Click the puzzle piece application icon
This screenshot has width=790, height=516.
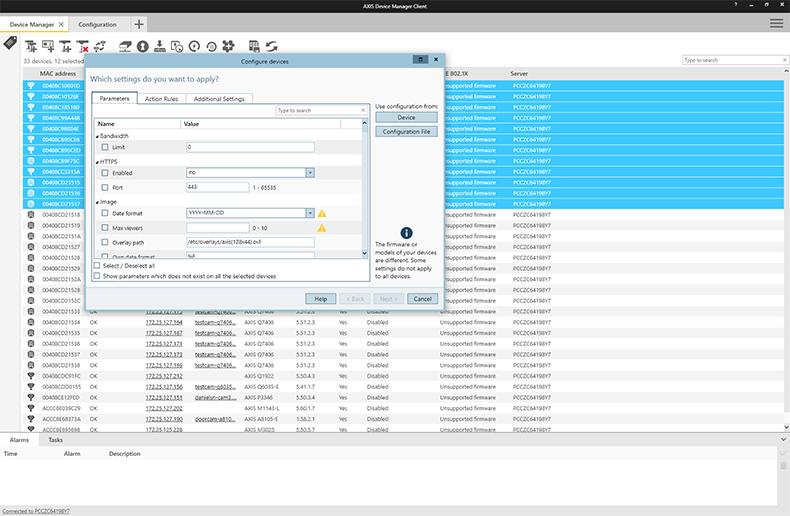228,46
